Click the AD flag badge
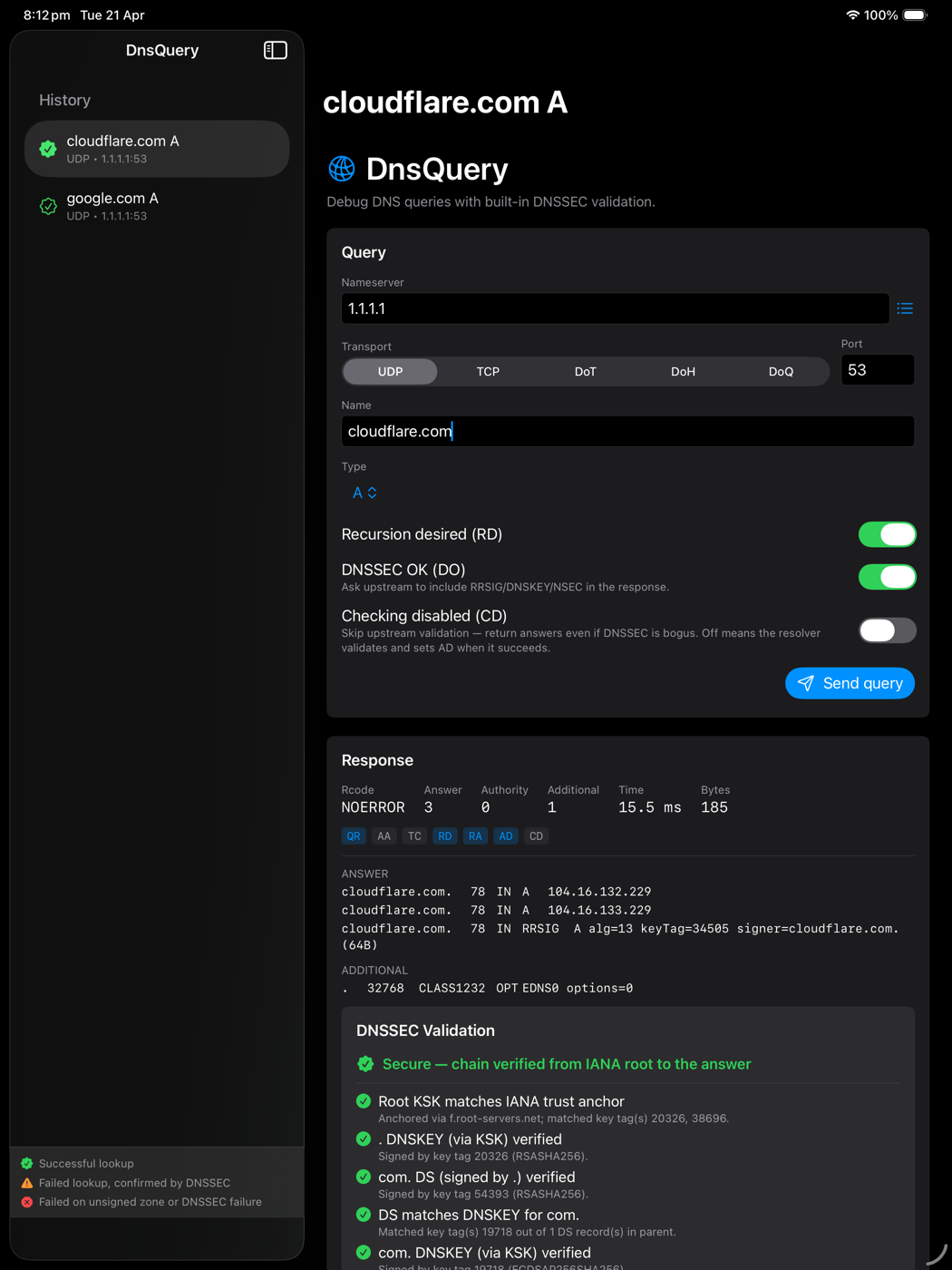952x1270 pixels. coord(506,836)
